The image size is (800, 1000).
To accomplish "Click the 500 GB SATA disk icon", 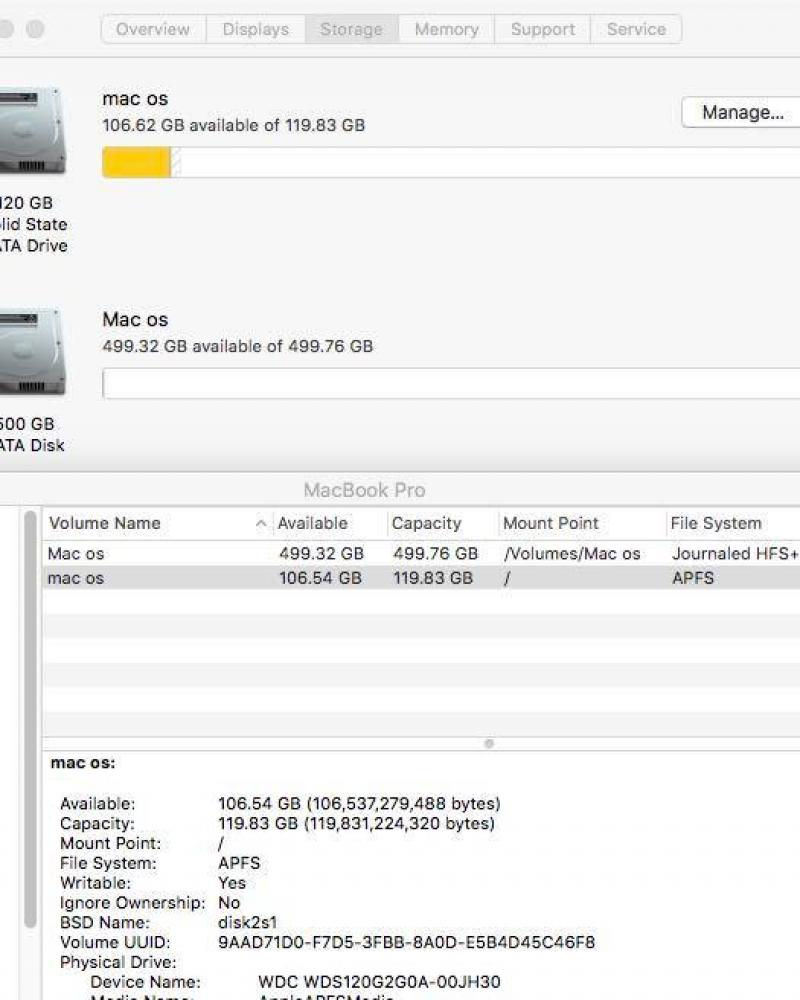I will pyautogui.click(x=32, y=352).
